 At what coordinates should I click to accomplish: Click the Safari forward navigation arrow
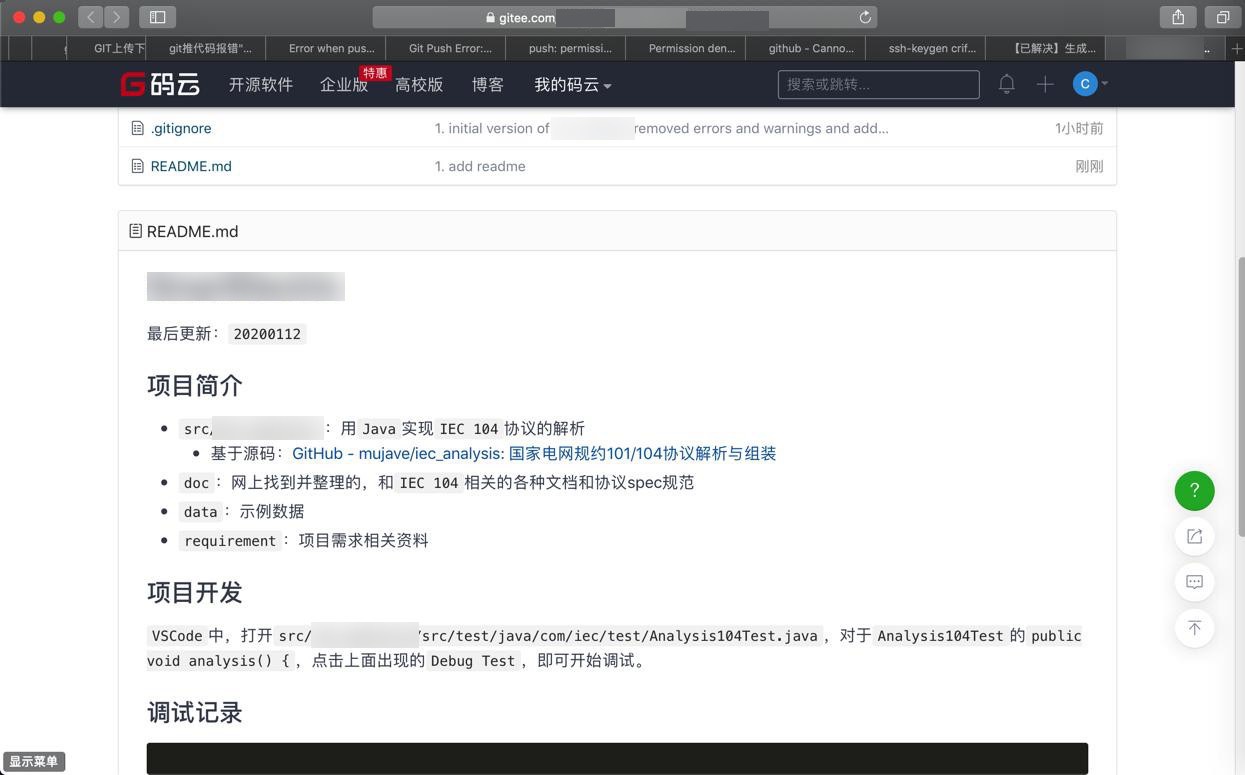tap(117, 17)
